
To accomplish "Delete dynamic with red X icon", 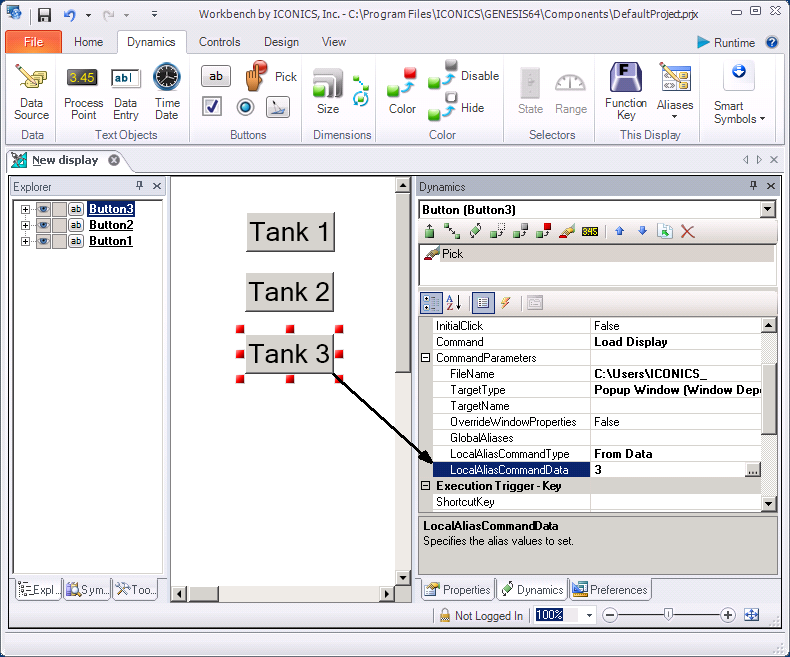I will click(x=688, y=231).
